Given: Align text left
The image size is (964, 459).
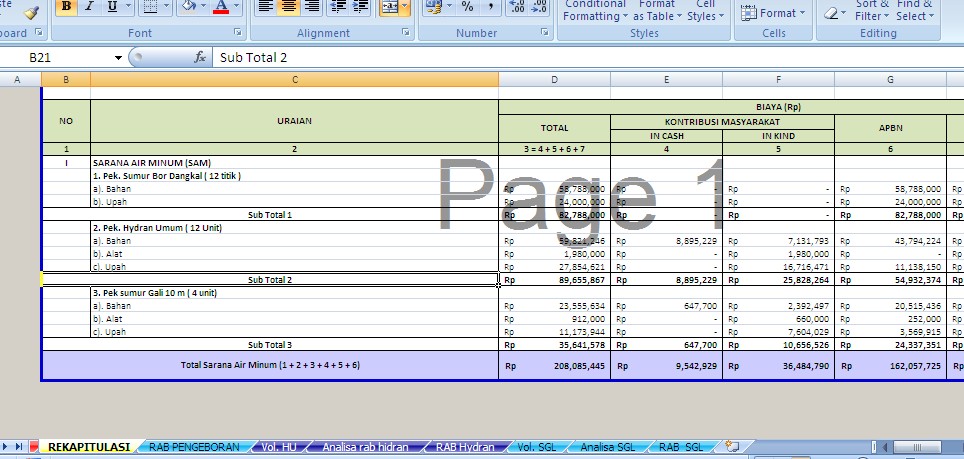Looking at the screenshot, I should [265, 7].
